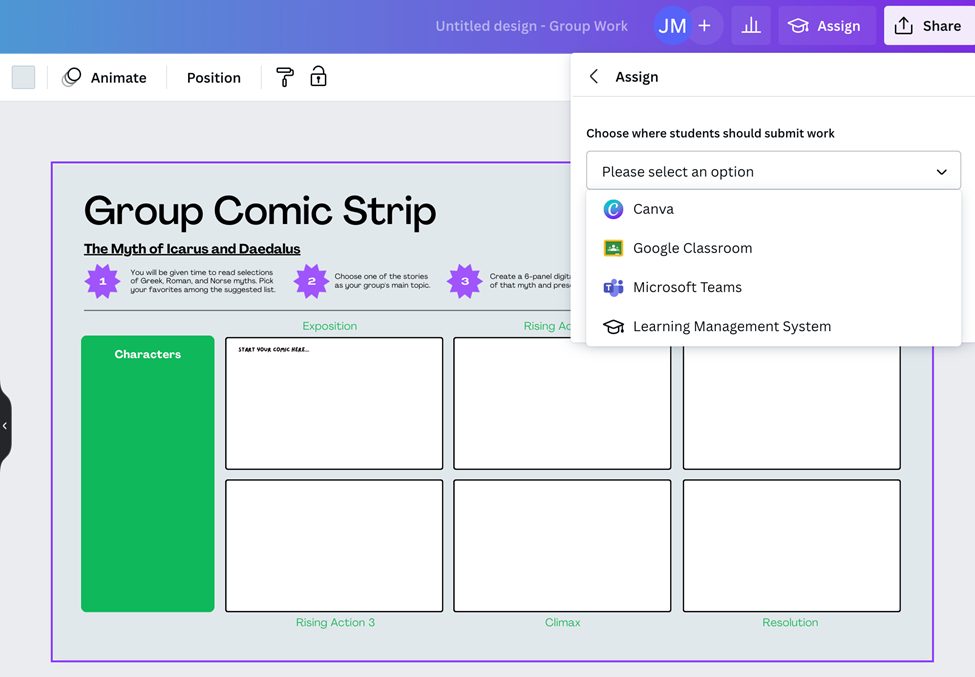Lock the selected element

318,77
